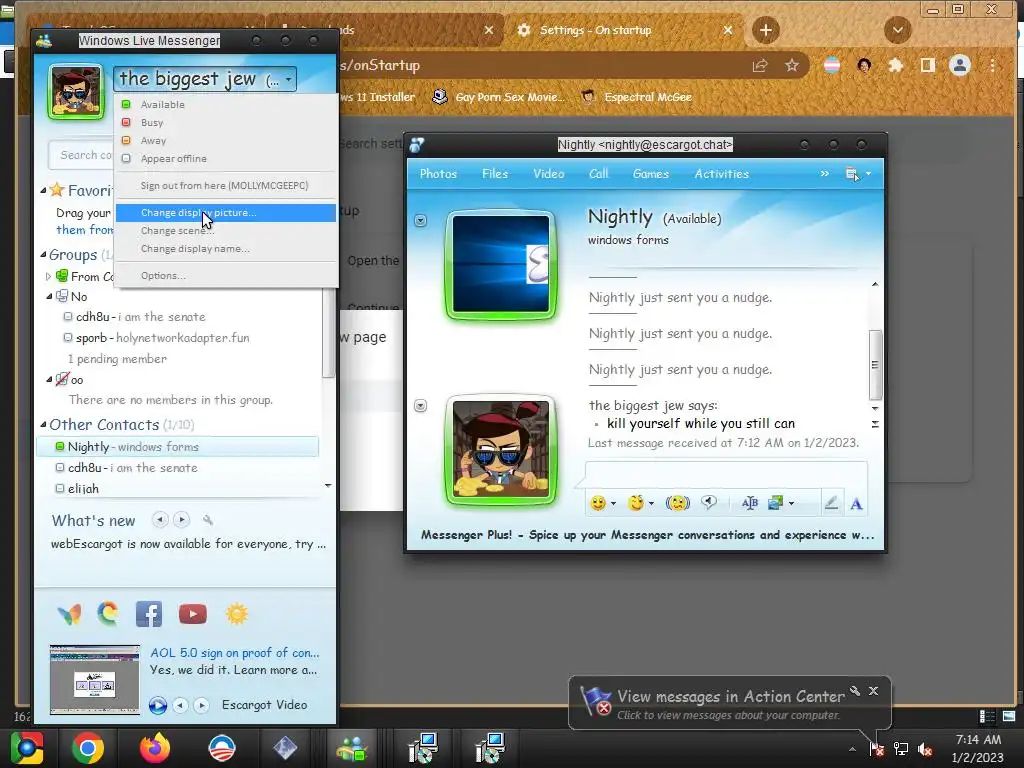The width and height of the screenshot is (1024, 768).
Task: Open Options from the status menu
Action: pos(225,276)
